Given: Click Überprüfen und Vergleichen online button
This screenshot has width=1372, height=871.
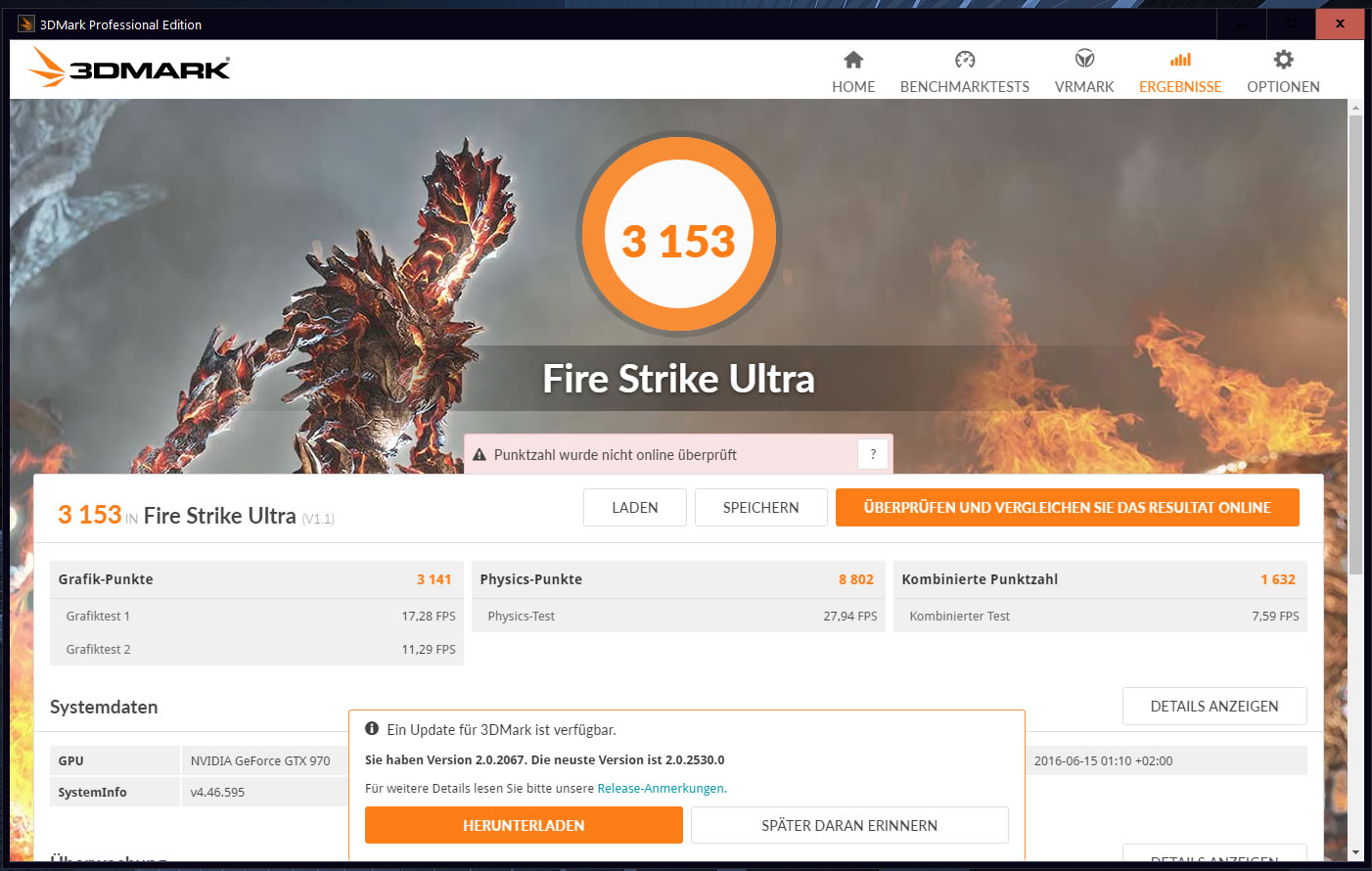Looking at the screenshot, I should click(x=1068, y=507).
